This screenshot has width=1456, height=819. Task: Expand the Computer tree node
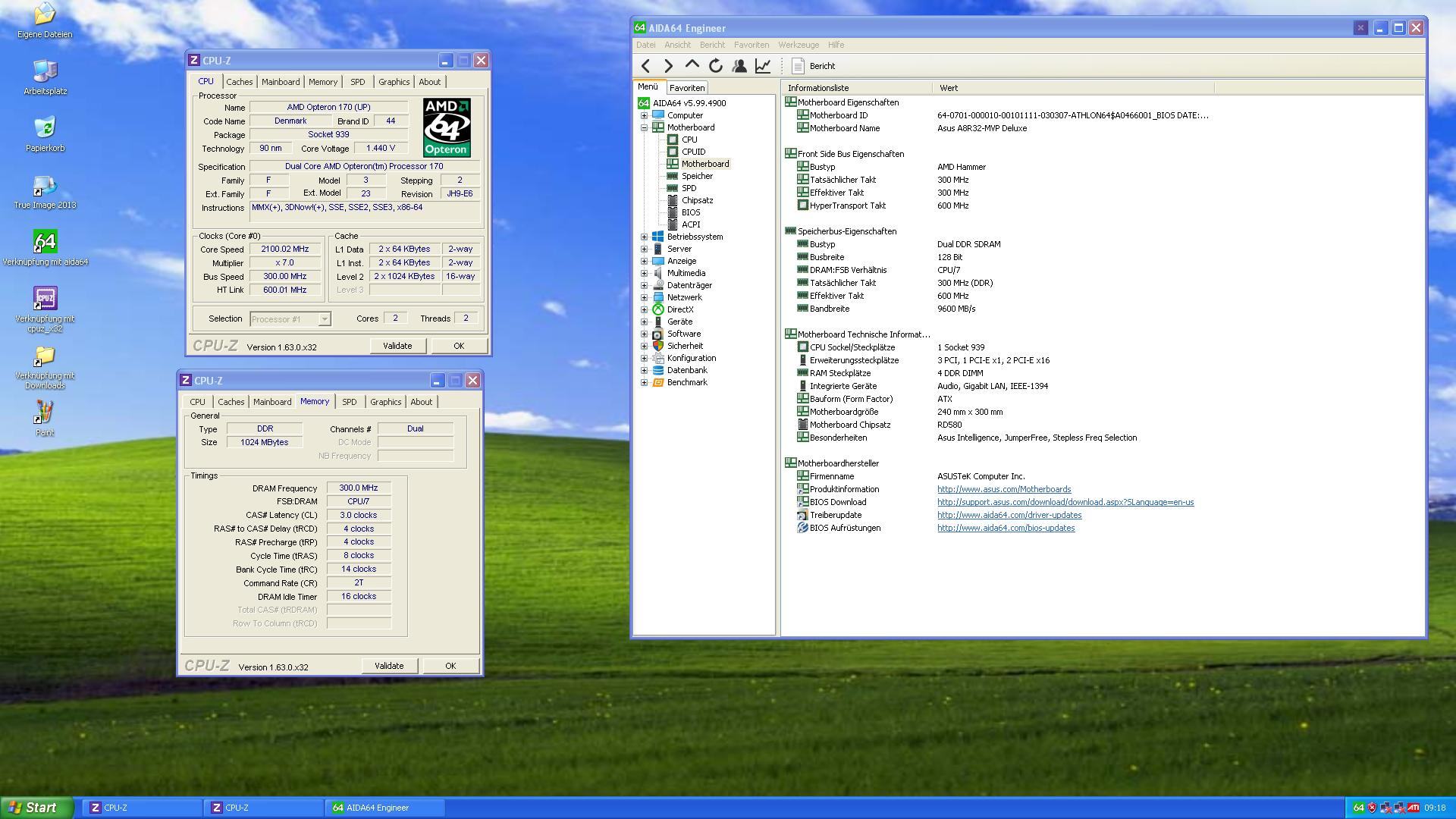[644, 115]
